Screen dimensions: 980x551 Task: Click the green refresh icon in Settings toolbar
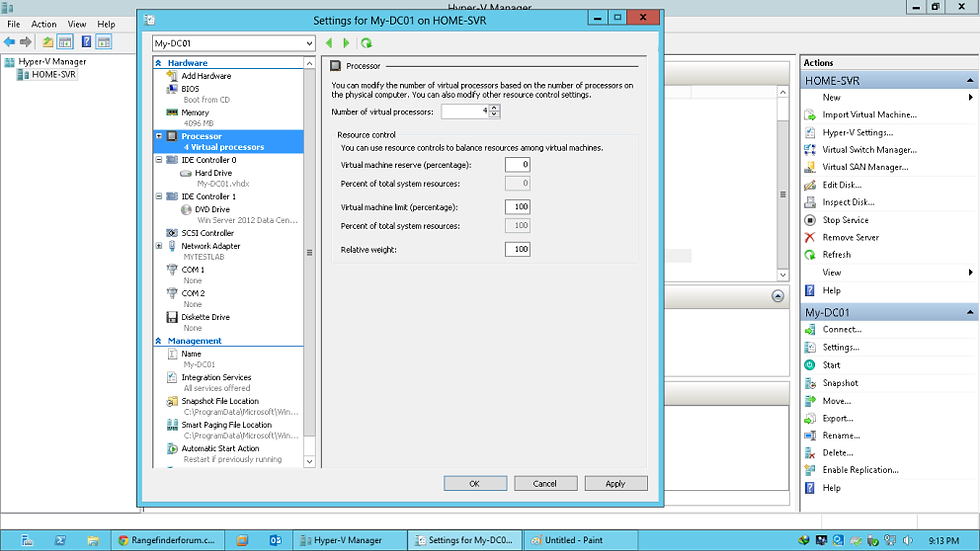pyautogui.click(x=366, y=43)
